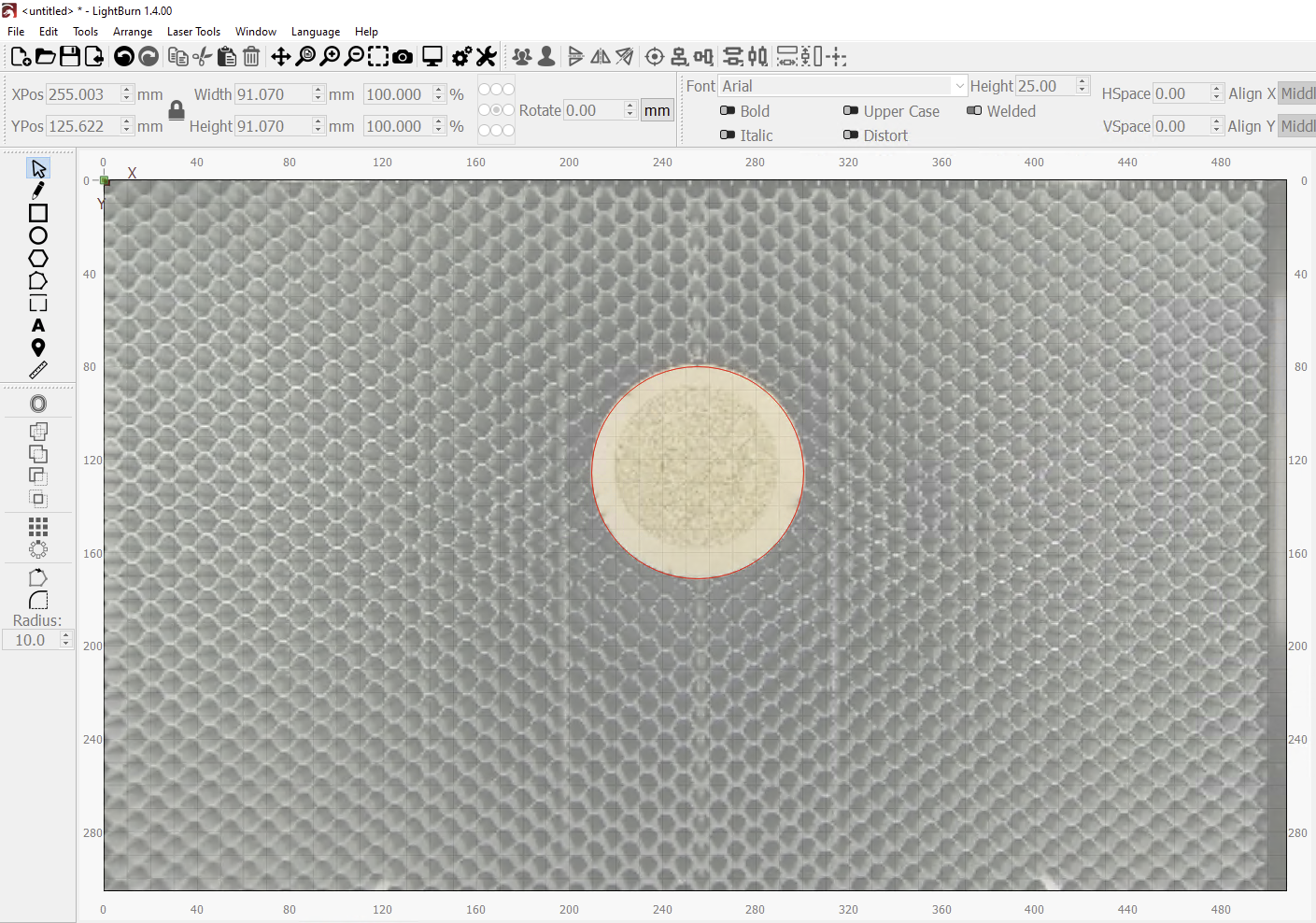Create a new project file

(x=21, y=57)
